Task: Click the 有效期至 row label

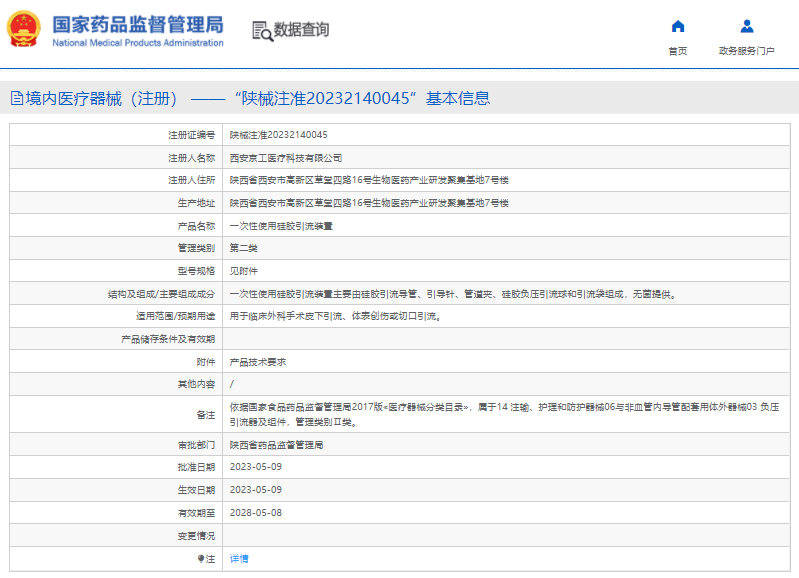Action: (x=196, y=513)
